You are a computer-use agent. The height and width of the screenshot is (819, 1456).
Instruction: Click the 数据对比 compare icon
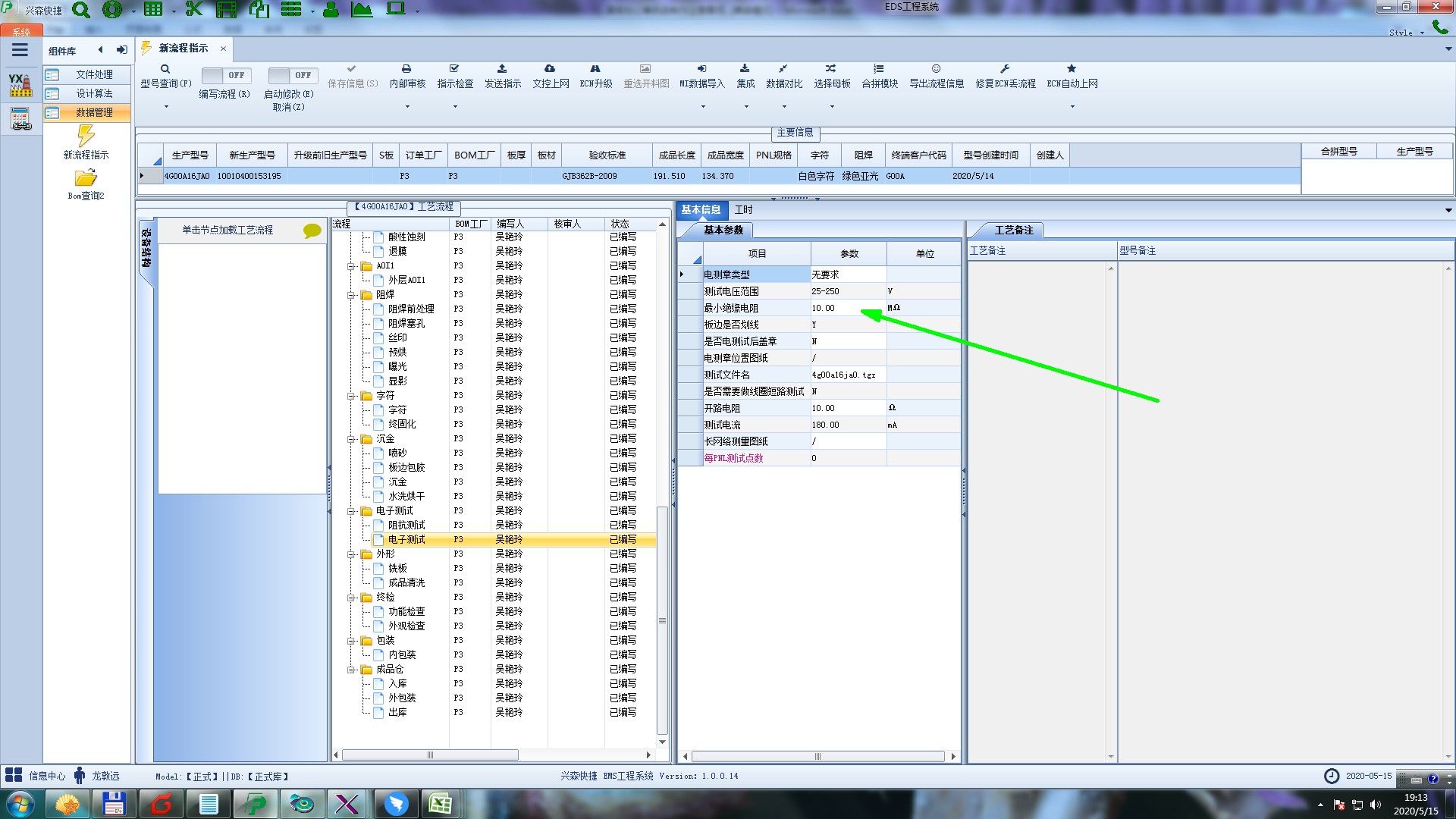[x=783, y=69]
